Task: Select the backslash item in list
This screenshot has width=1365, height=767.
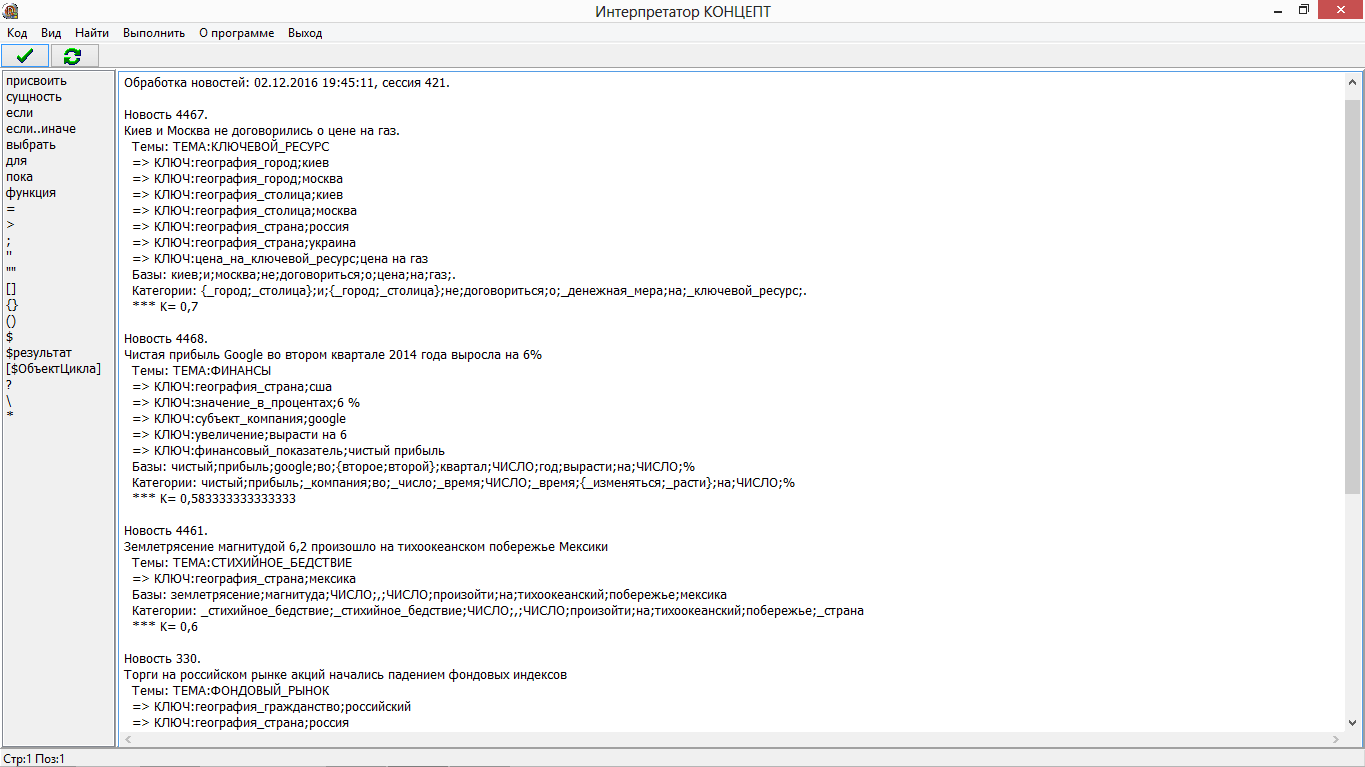Action: [9, 401]
